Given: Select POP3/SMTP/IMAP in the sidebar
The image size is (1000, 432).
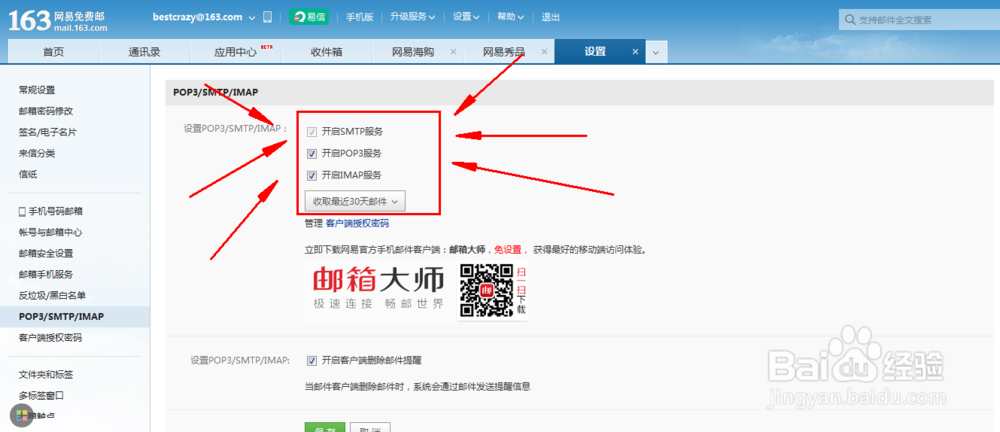Looking at the screenshot, I should click(61, 317).
